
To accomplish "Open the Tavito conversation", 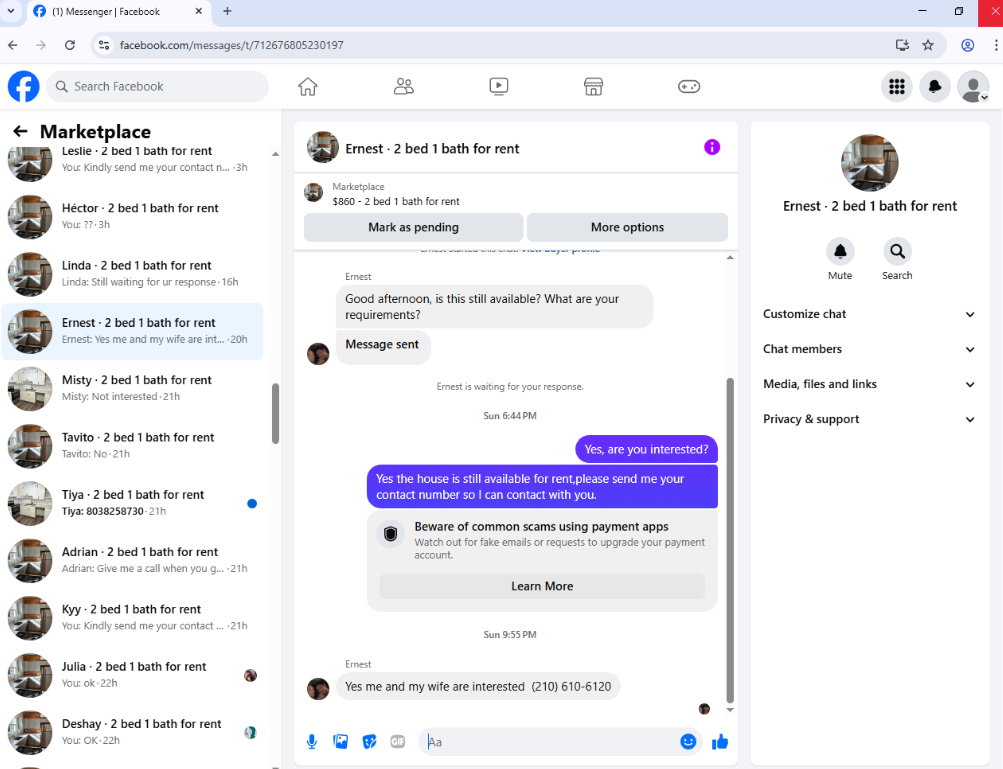I will point(132,446).
